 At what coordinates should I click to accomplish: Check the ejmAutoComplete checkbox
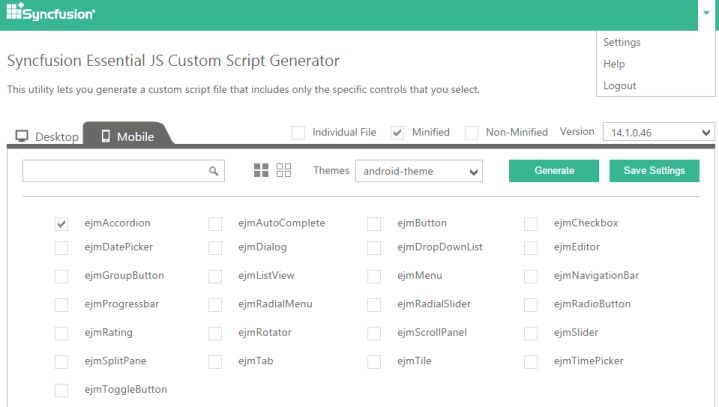click(x=215, y=224)
